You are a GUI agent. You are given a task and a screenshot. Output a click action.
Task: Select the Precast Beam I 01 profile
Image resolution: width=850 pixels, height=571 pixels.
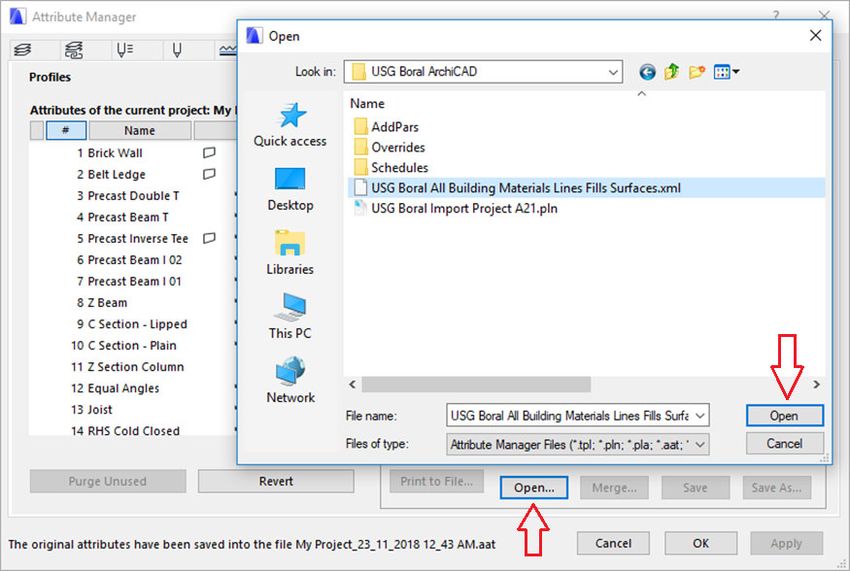(x=134, y=281)
